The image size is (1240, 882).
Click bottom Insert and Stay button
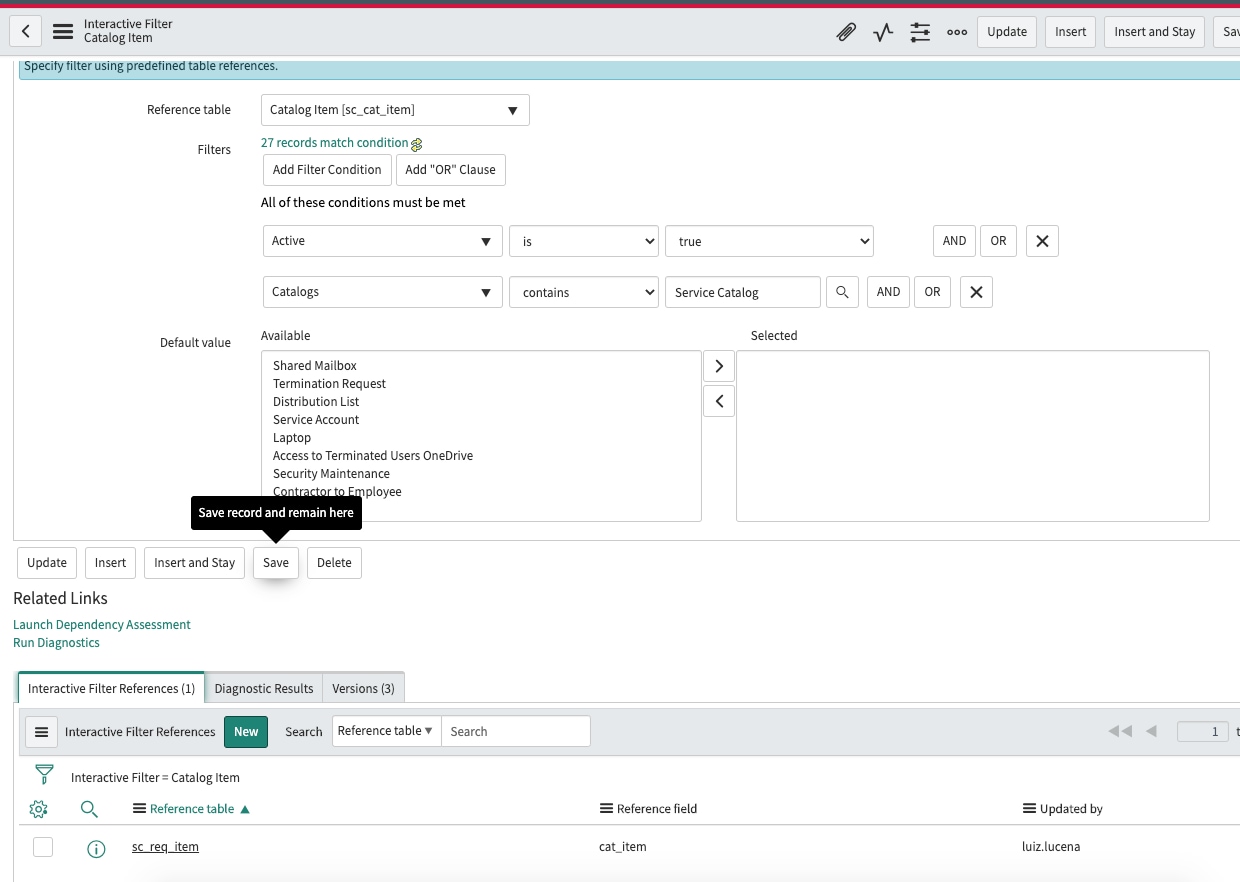(195, 563)
